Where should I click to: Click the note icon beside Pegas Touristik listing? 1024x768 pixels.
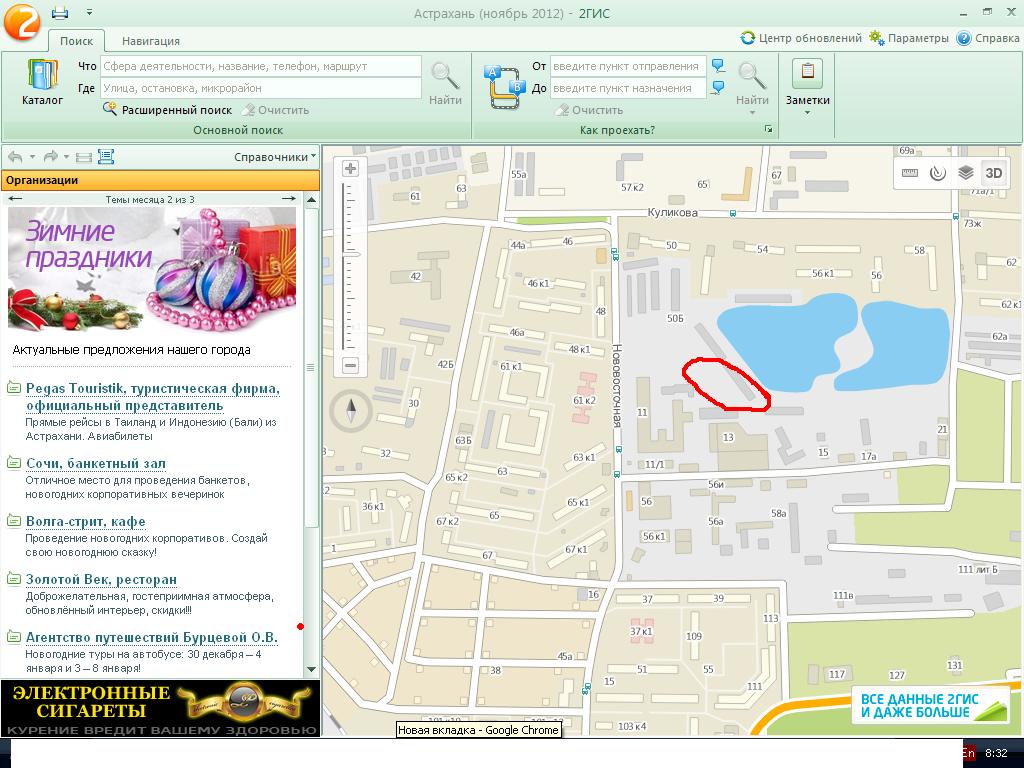coord(13,389)
